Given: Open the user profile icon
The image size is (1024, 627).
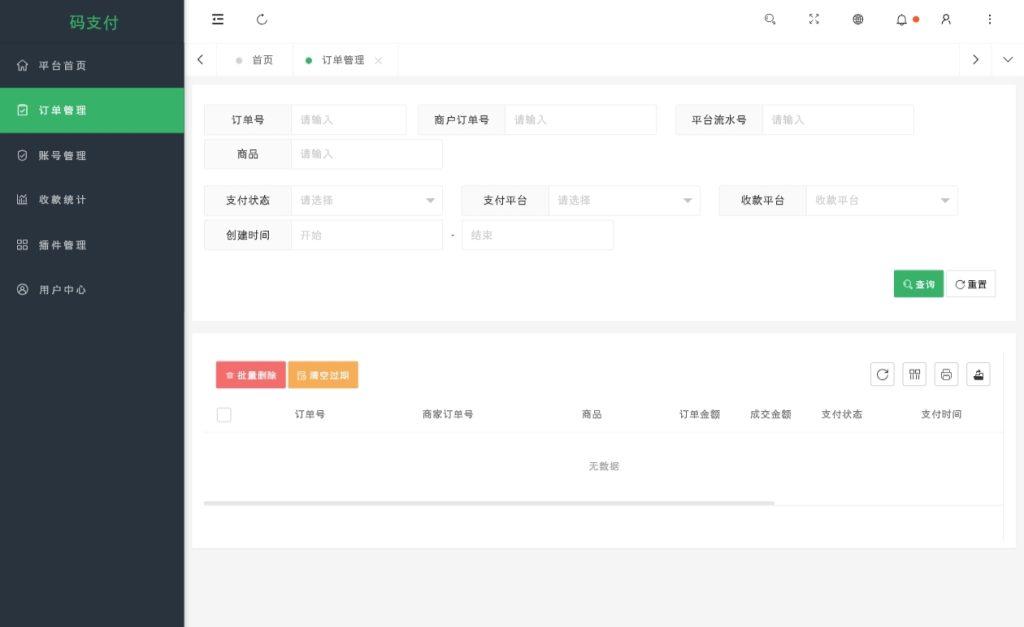Looking at the screenshot, I should coord(946,20).
